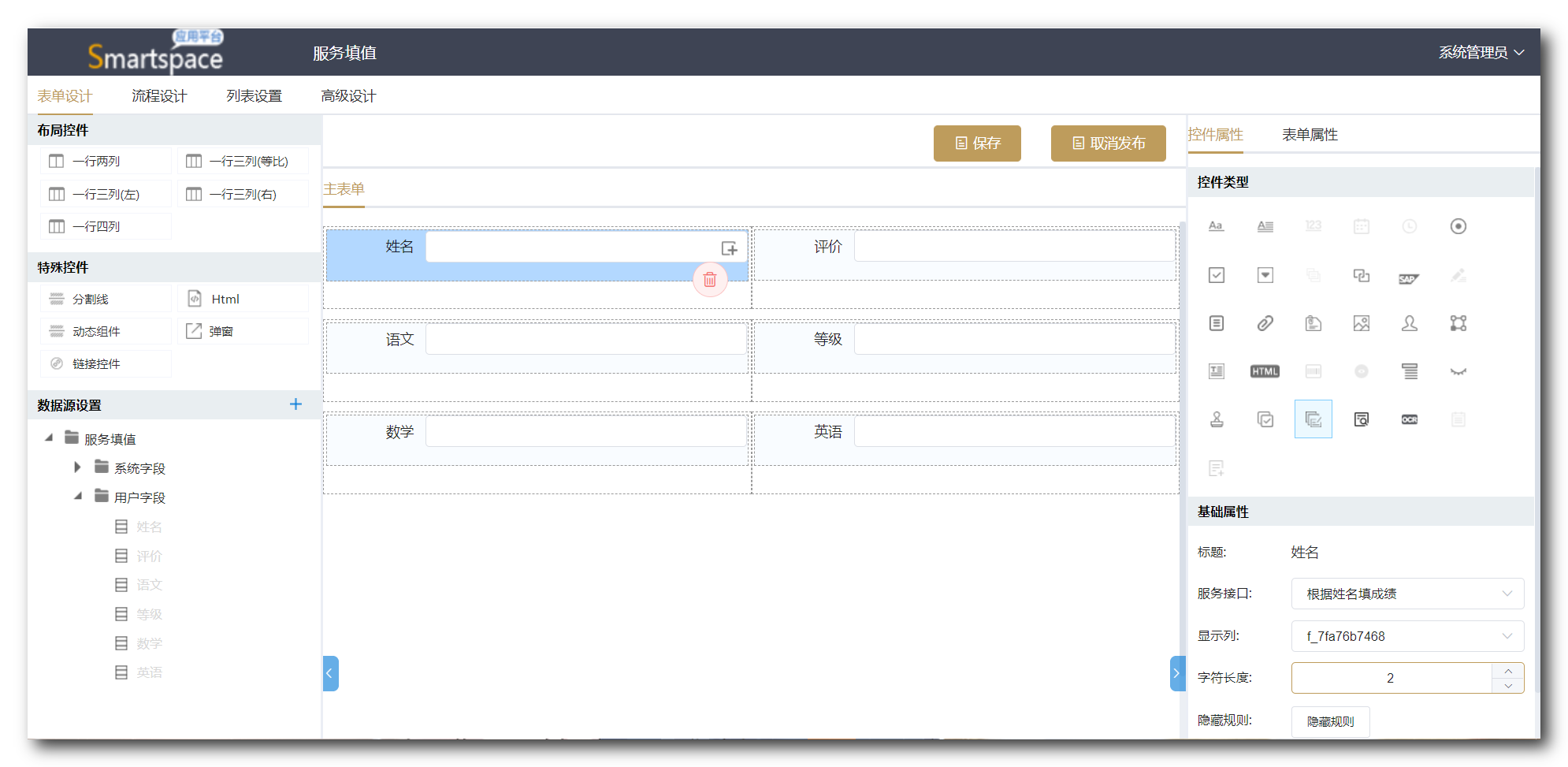Select the OCR control type icon
Image resolution: width=1568 pixels, height=767 pixels.
click(x=1409, y=419)
